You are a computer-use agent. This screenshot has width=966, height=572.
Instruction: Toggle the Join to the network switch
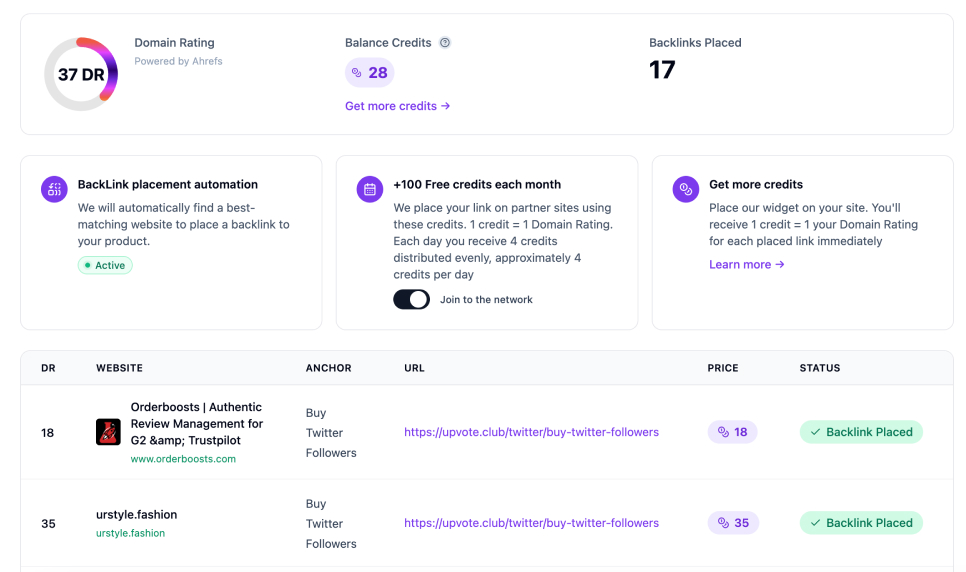[411, 299]
